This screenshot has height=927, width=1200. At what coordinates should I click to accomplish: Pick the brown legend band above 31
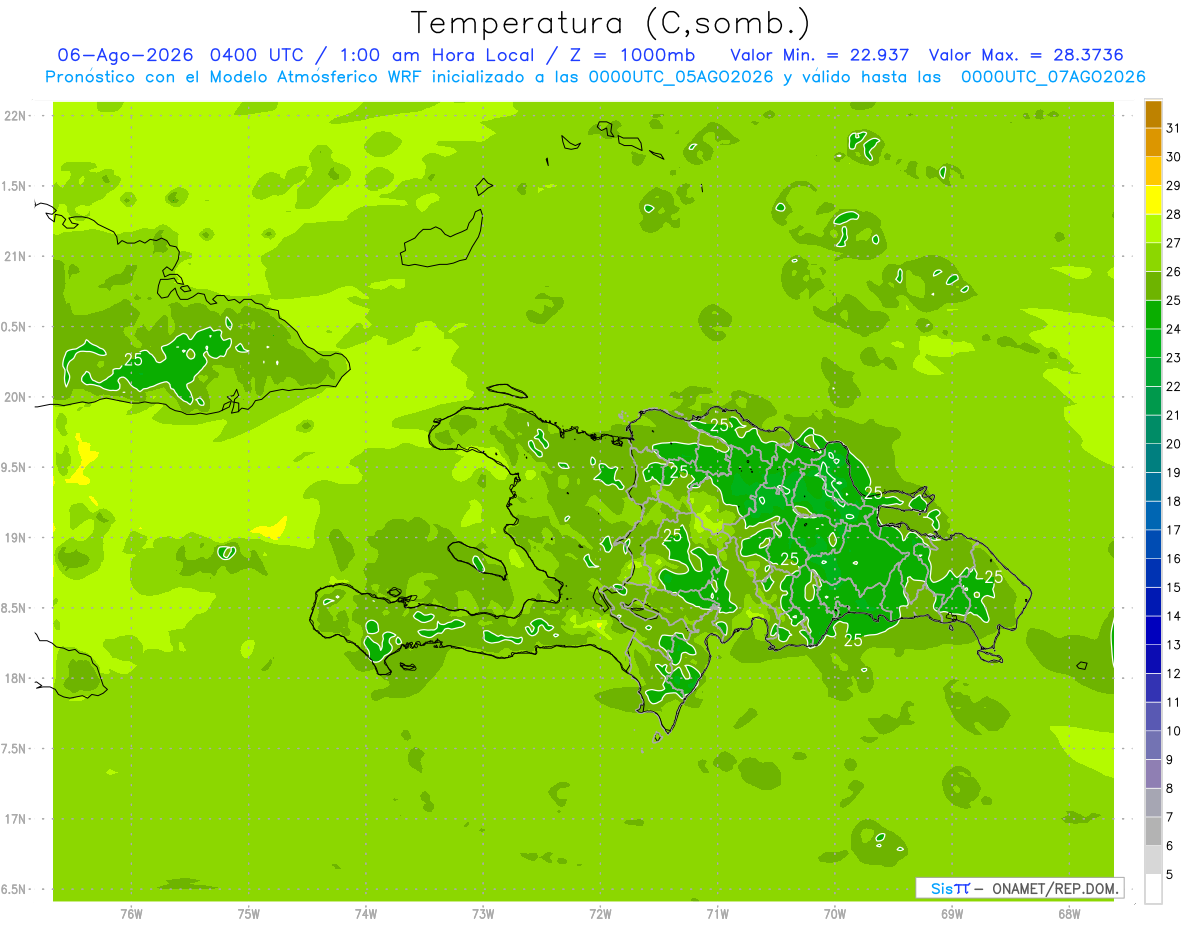point(1153,114)
